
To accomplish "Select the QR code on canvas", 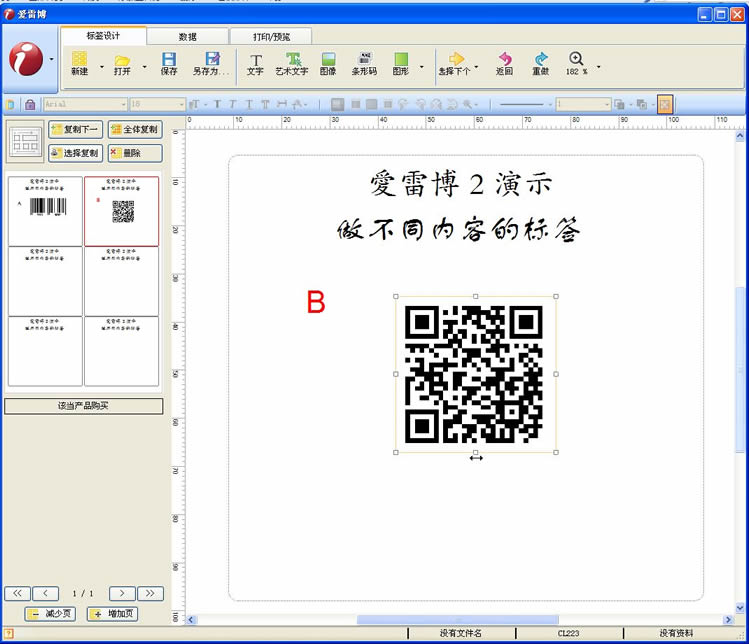I will [x=474, y=375].
